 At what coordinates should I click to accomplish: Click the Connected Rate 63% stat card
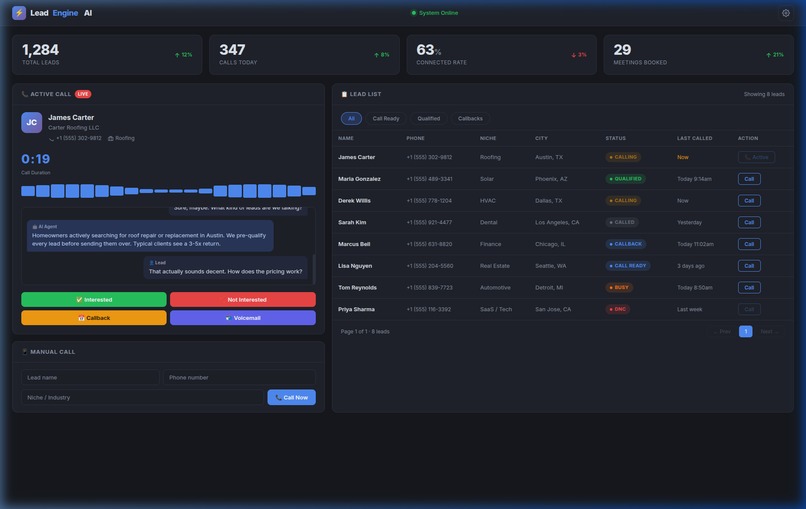501,54
